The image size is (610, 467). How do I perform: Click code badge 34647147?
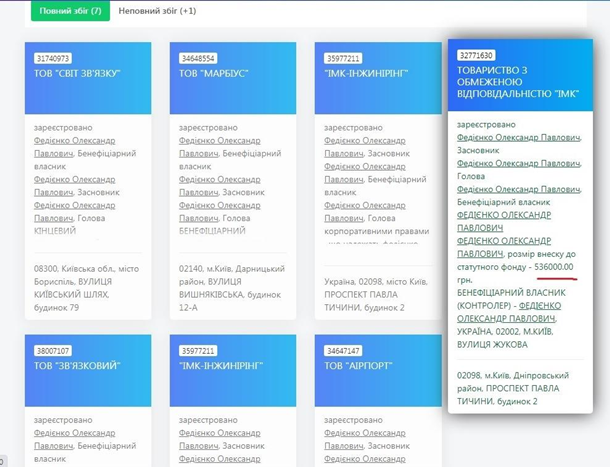(x=341, y=352)
